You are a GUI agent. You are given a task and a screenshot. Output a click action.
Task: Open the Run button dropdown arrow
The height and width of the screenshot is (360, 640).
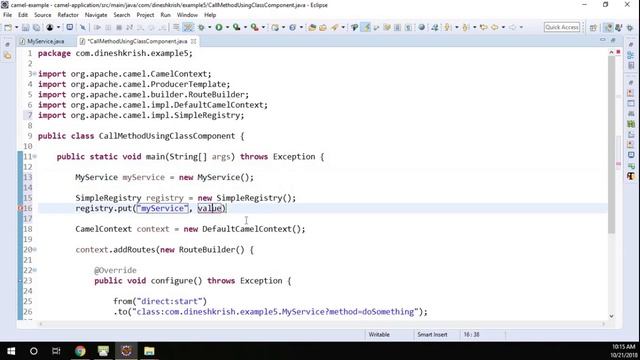point(227,27)
